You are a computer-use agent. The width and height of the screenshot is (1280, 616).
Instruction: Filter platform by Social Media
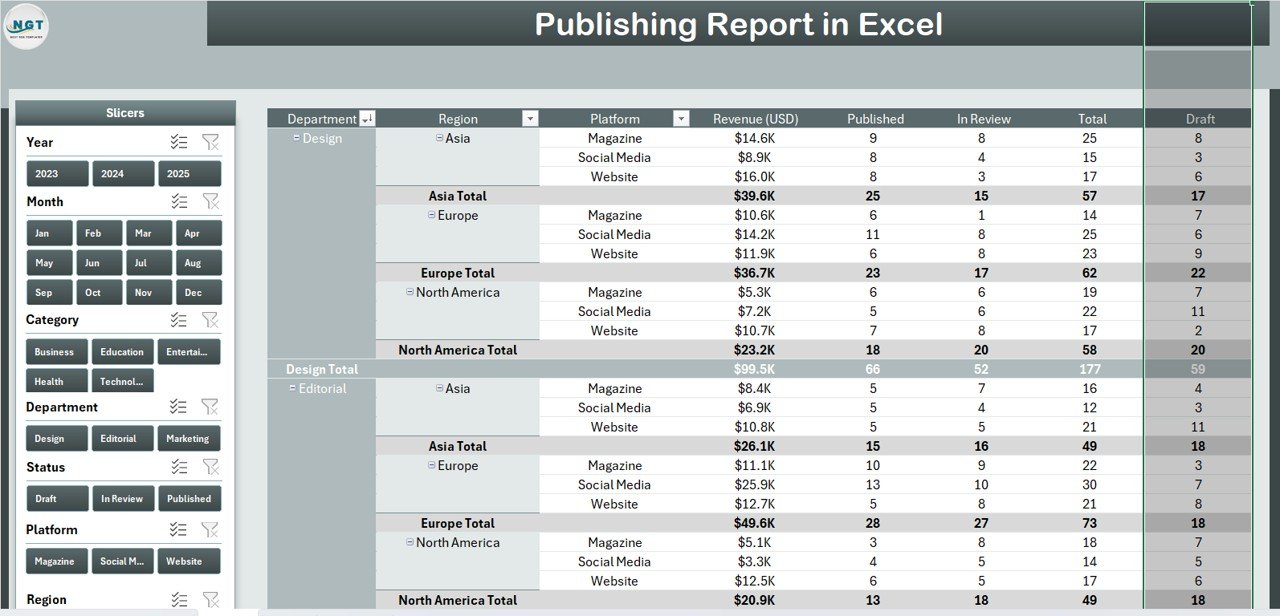pos(123,561)
